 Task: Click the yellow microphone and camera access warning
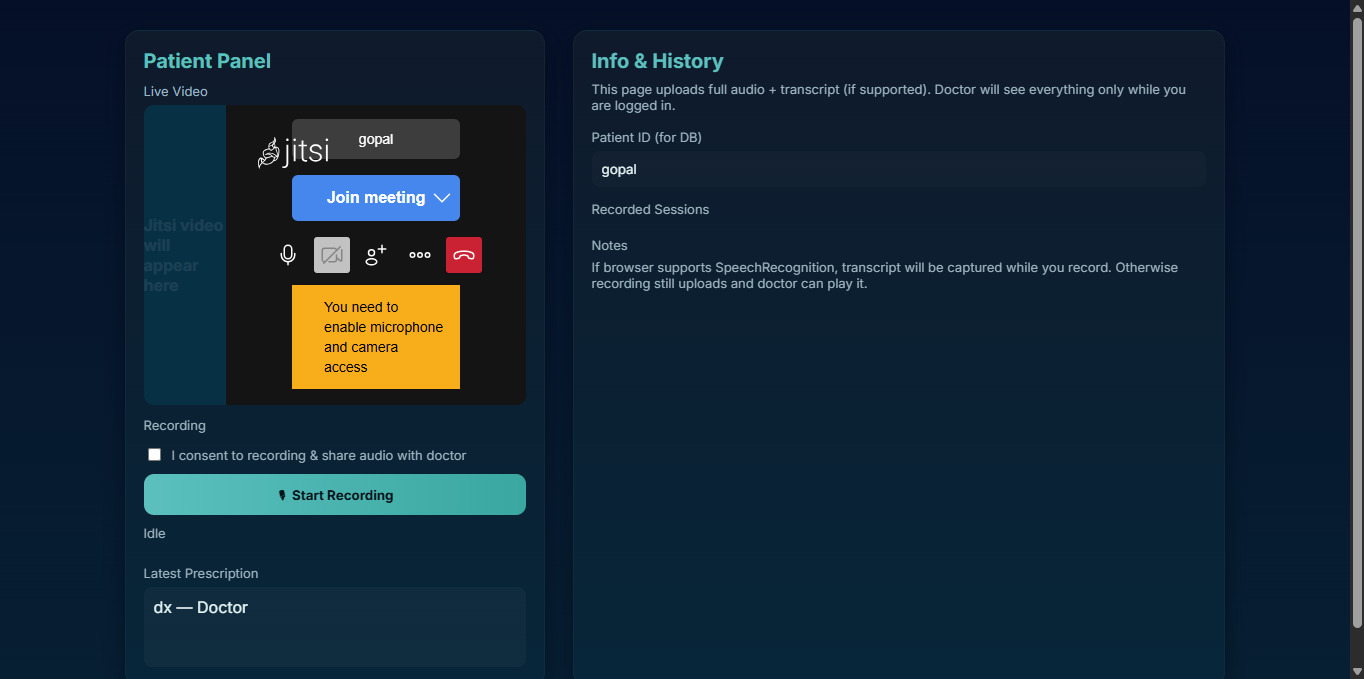(x=376, y=337)
